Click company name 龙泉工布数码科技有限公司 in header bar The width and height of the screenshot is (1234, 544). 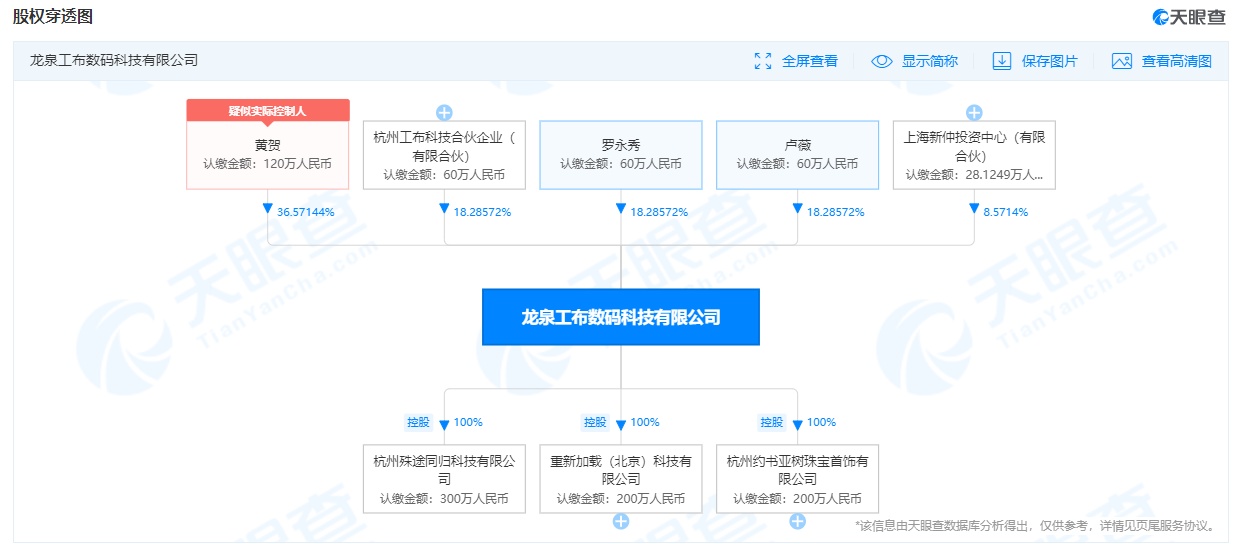(114, 60)
